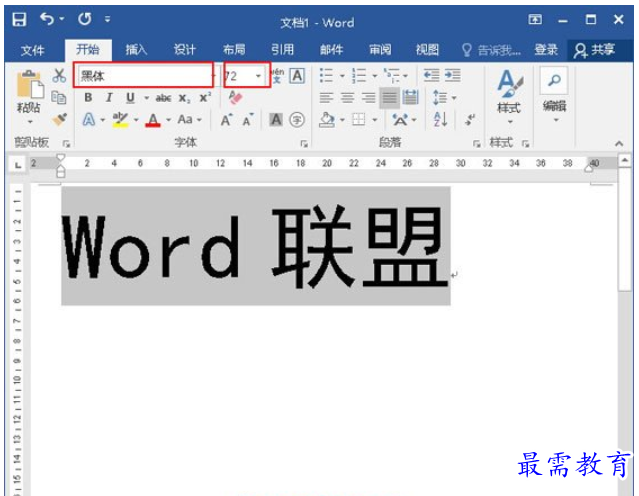Click the font name box showing 黑体

tap(143, 75)
